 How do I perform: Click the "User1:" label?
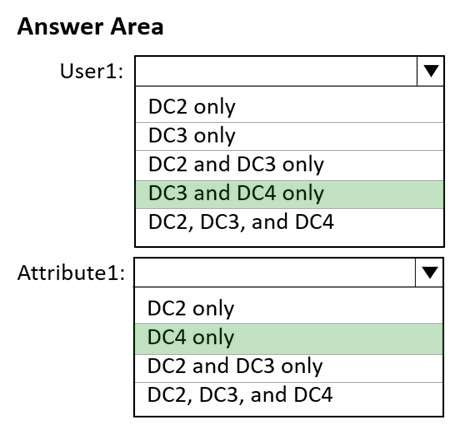92,71
